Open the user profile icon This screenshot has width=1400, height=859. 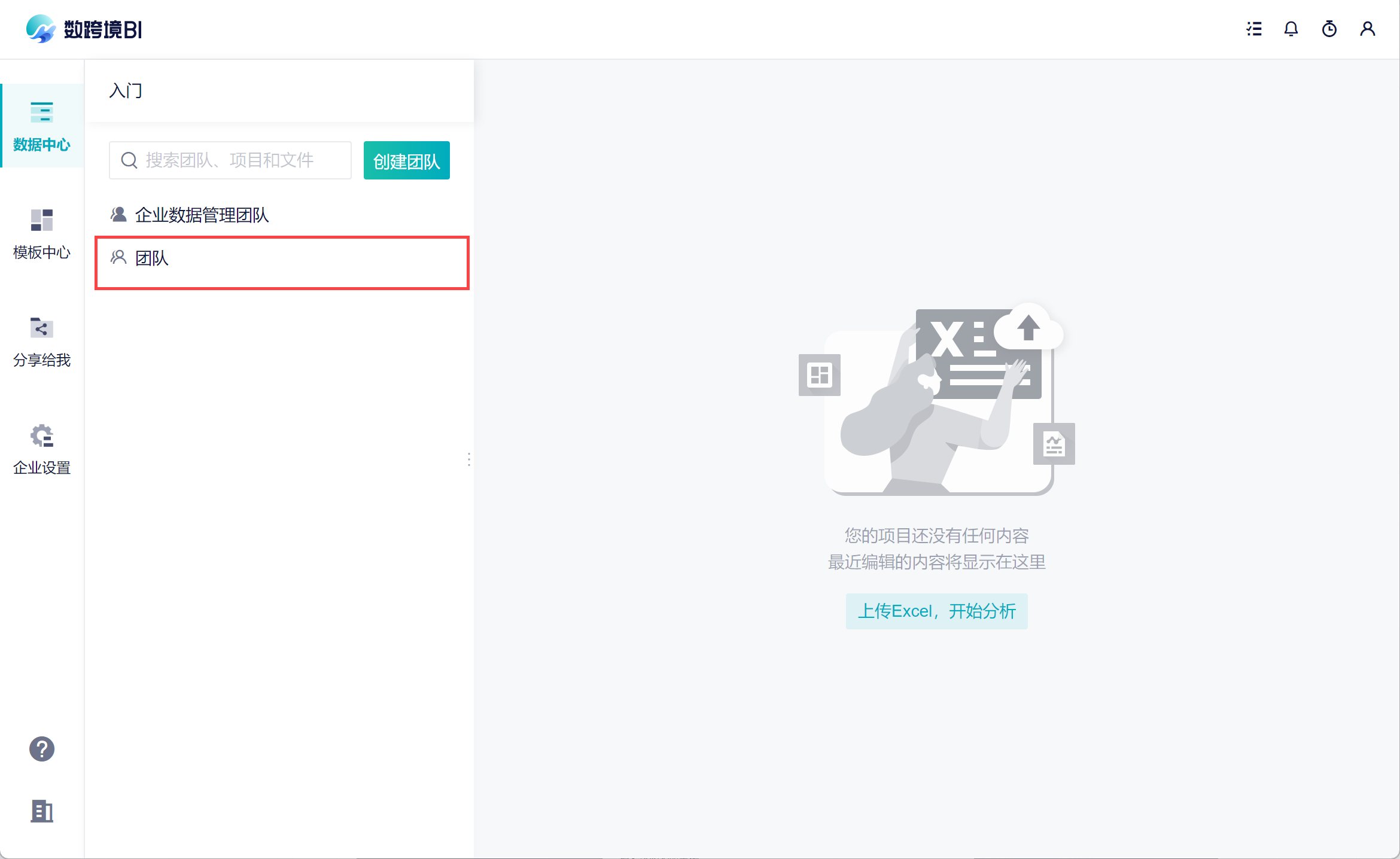pyautogui.click(x=1368, y=29)
